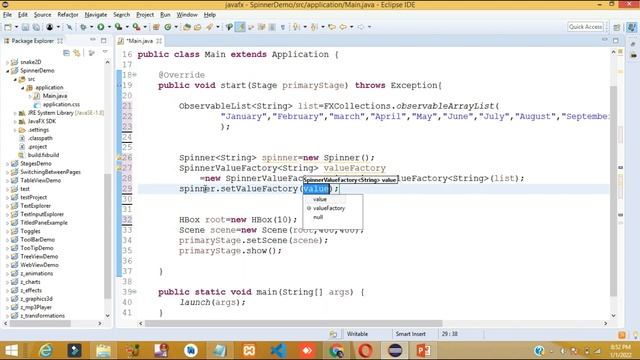The height and width of the screenshot is (360, 640).
Task: Click Last Edit Location arrow icon
Action: (x=332, y=27)
